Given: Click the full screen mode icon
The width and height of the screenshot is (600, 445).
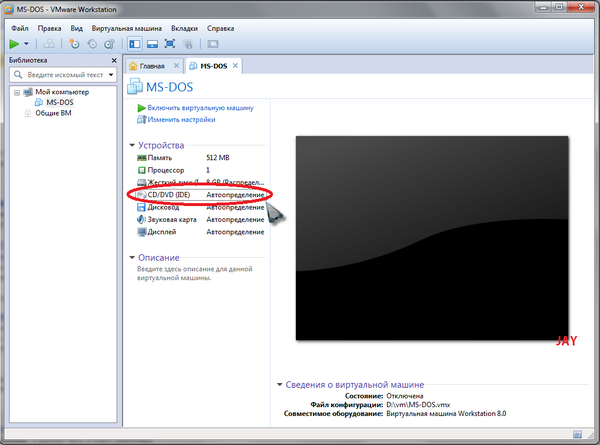Looking at the screenshot, I should tap(170, 44).
